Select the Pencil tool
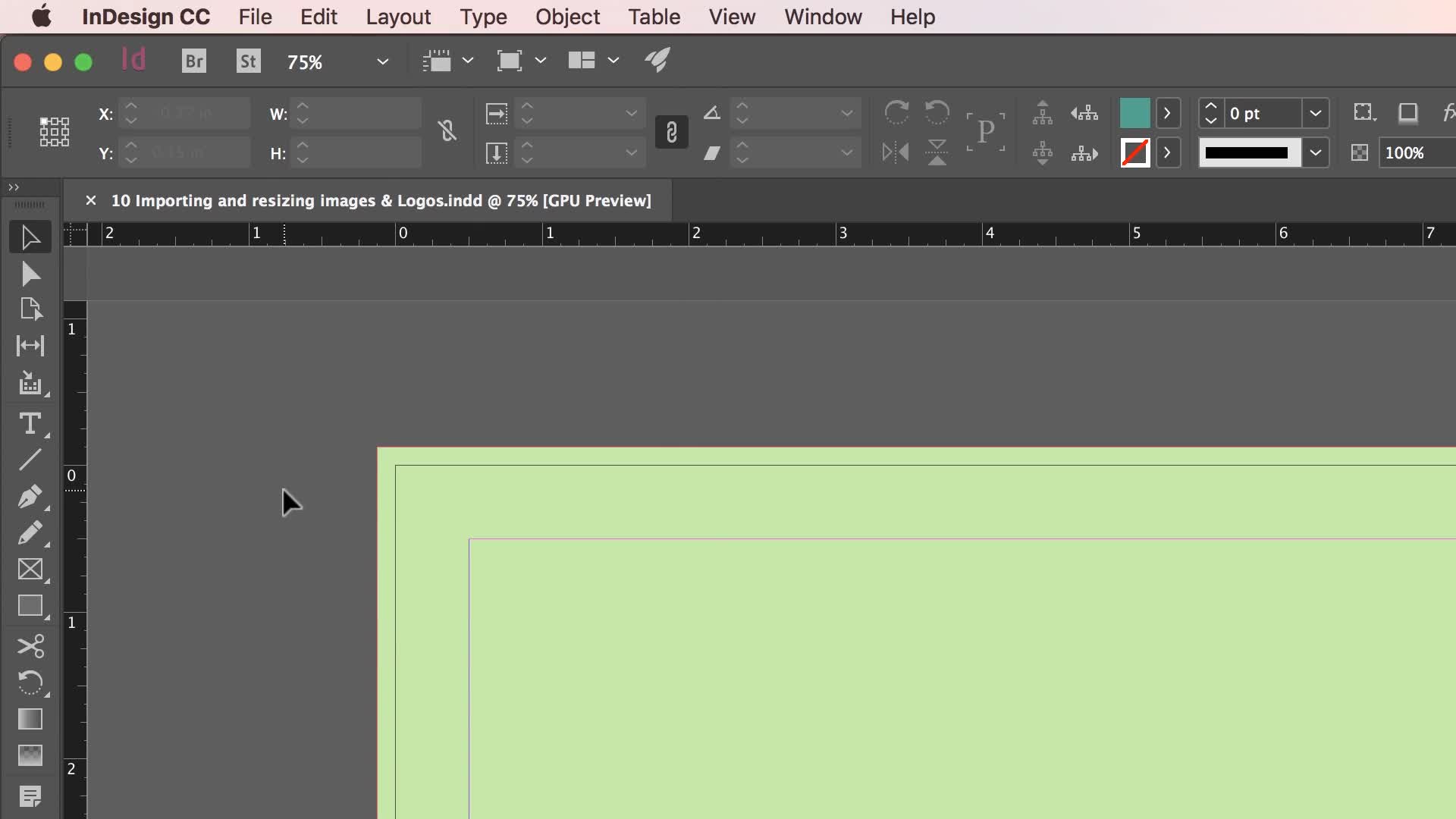This screenshot has width=1456, height=819. coord(30,533)
